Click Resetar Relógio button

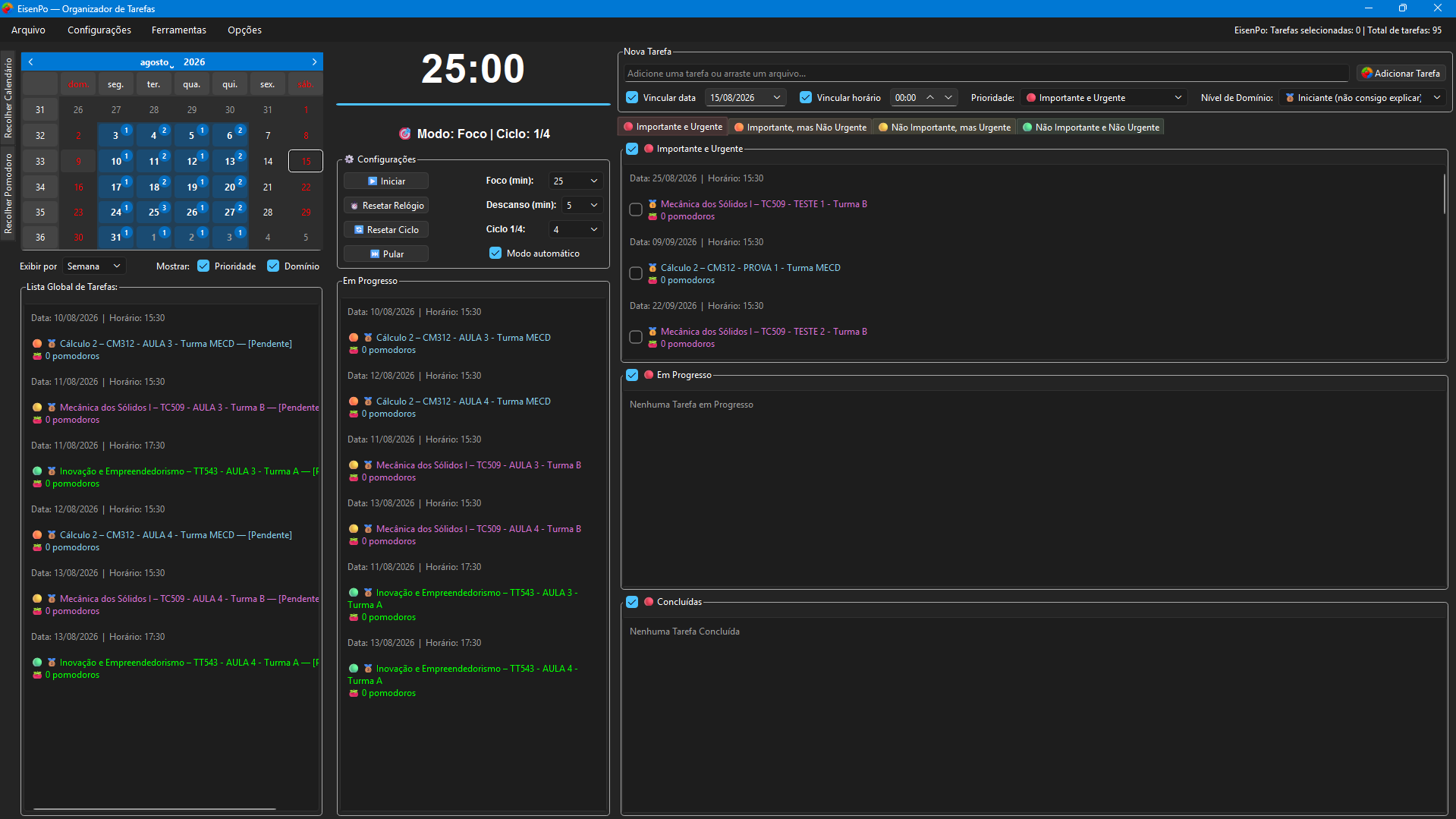386,205
